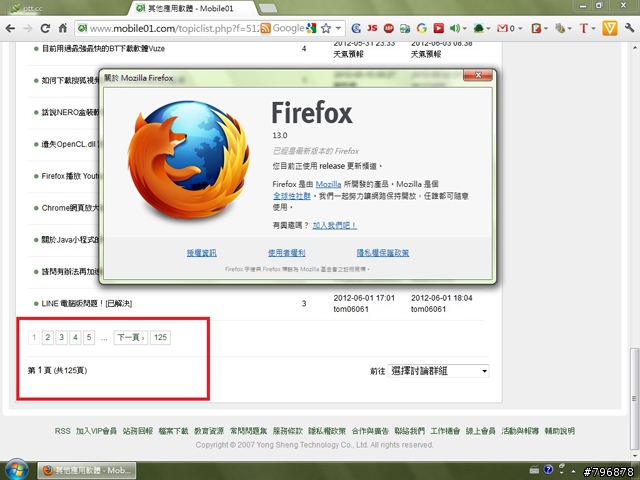
Task: Switch to the ptt.cc tab
Action: [x=27, y=8]
